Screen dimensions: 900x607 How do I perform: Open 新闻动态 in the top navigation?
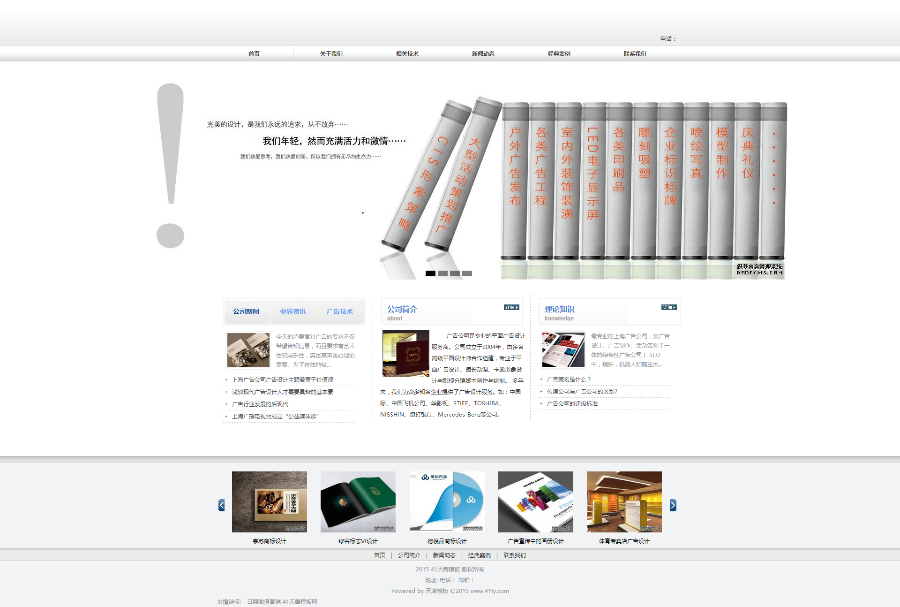(x=483, y=53)
